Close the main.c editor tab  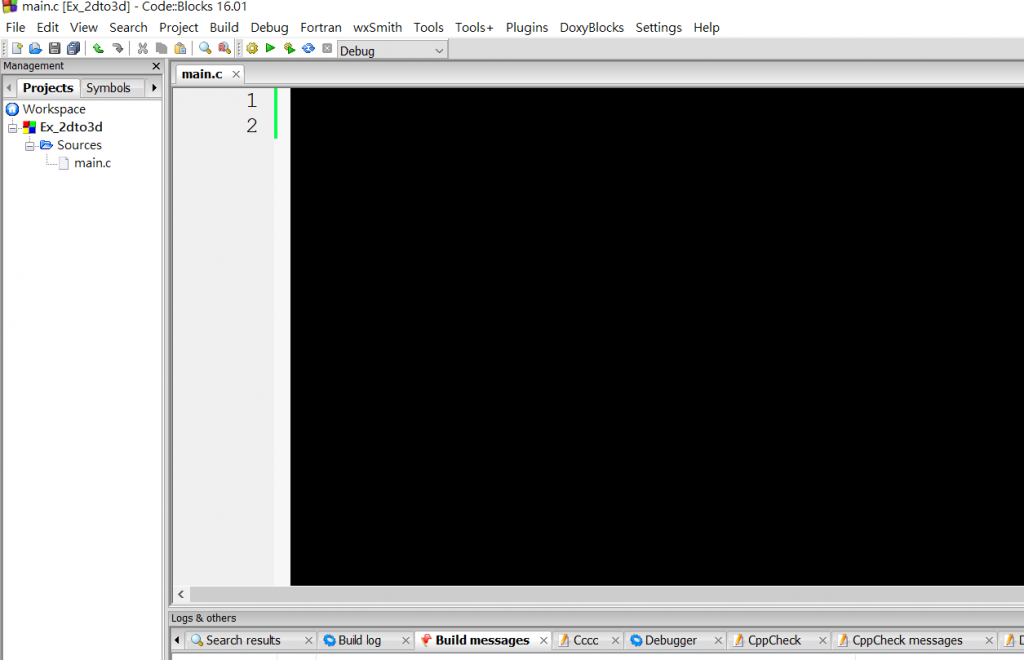tap(236, 74)
